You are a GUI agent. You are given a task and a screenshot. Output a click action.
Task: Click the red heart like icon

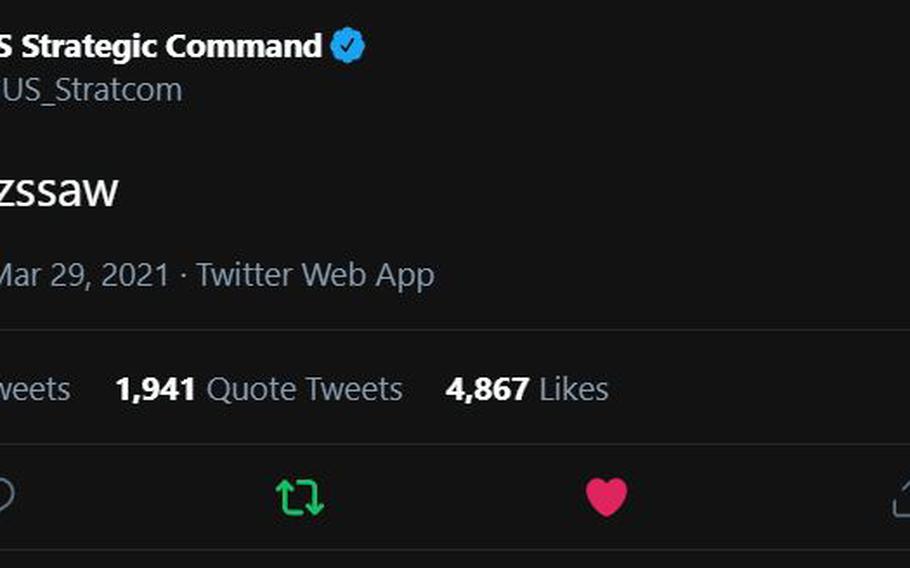pos(606,497)
